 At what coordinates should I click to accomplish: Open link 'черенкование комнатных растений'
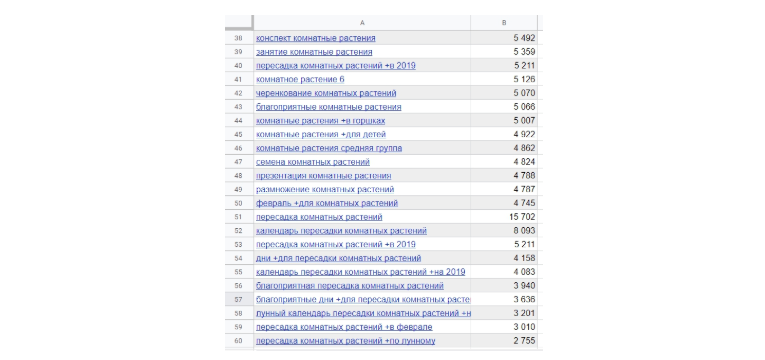[326, 93]
